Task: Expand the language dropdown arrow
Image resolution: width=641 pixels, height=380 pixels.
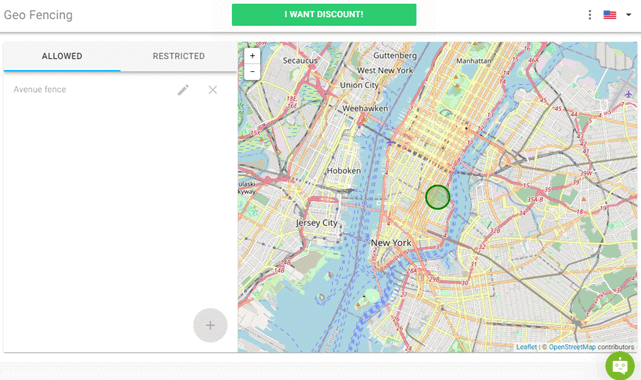Action: click(628, 15)
